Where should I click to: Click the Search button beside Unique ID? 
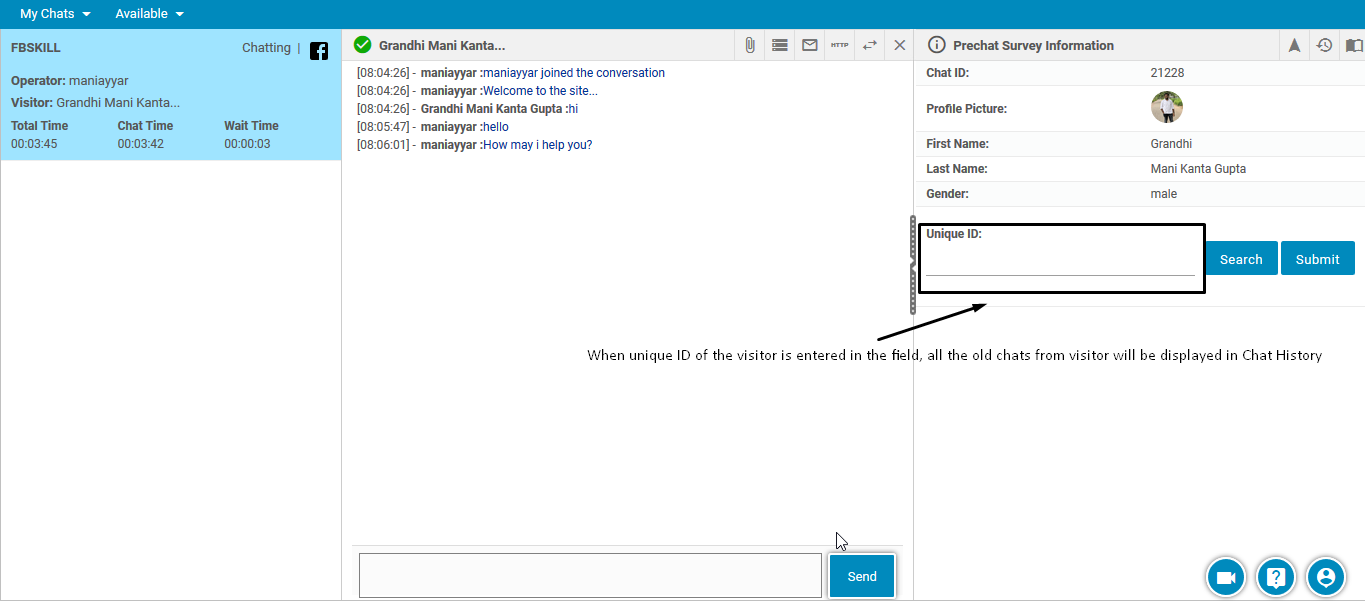point(1241,259)
